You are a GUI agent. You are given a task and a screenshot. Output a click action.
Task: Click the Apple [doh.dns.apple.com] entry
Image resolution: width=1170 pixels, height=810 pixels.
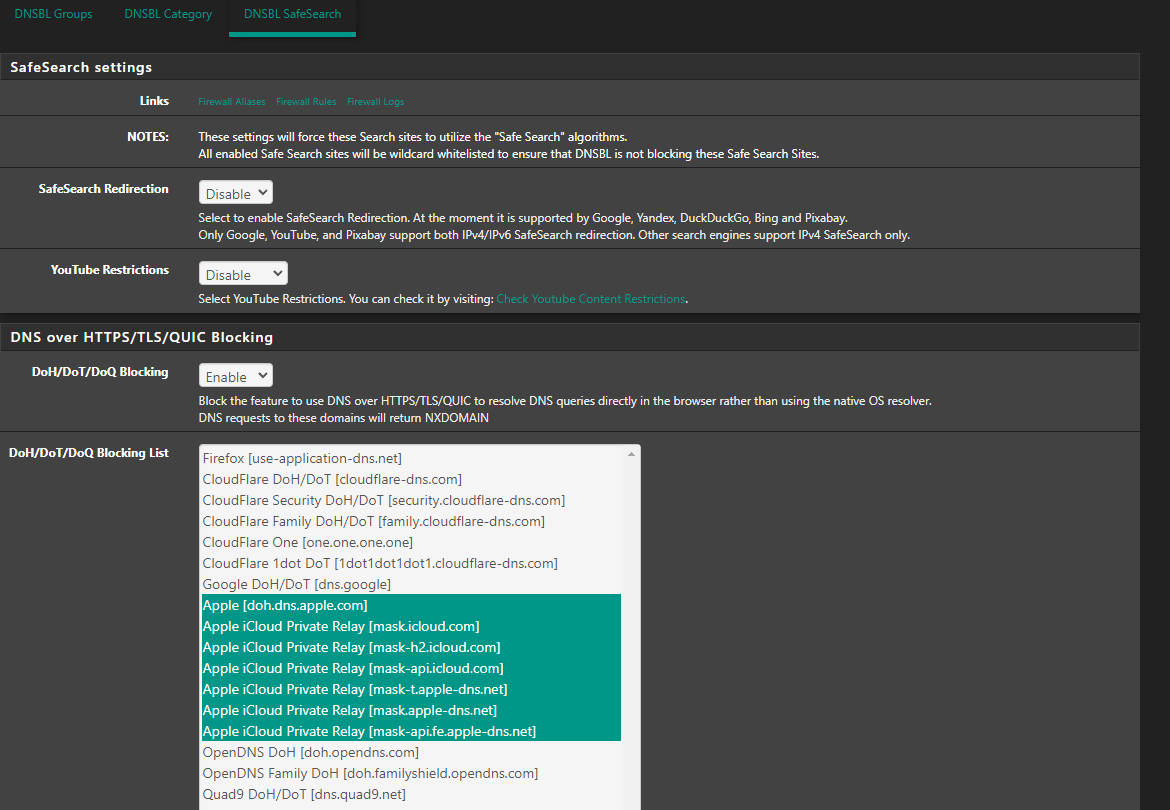[411, 605]
